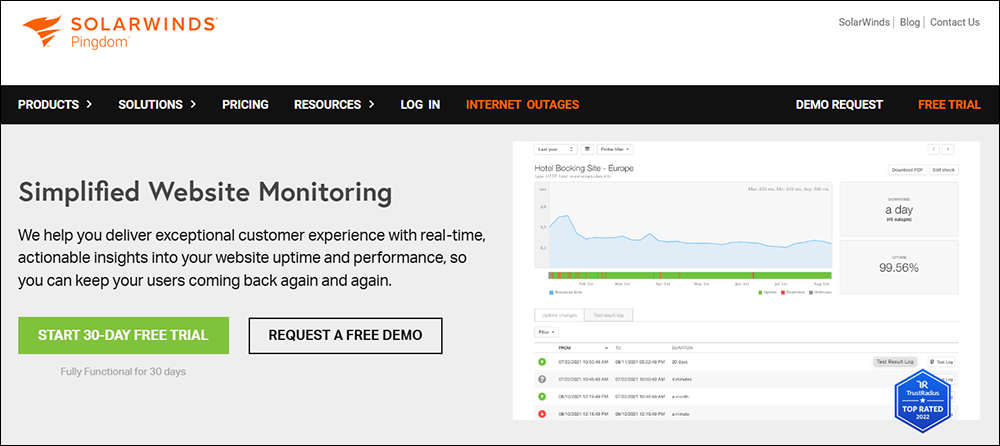Select the Uptime changes tab
The height and width of the screenshot is (446, 1000).
tap(560, 315)
